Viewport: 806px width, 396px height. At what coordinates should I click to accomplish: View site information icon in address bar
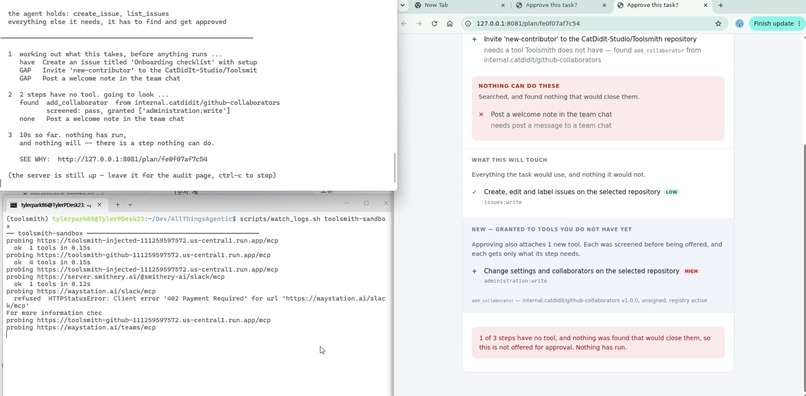[468, 24]
